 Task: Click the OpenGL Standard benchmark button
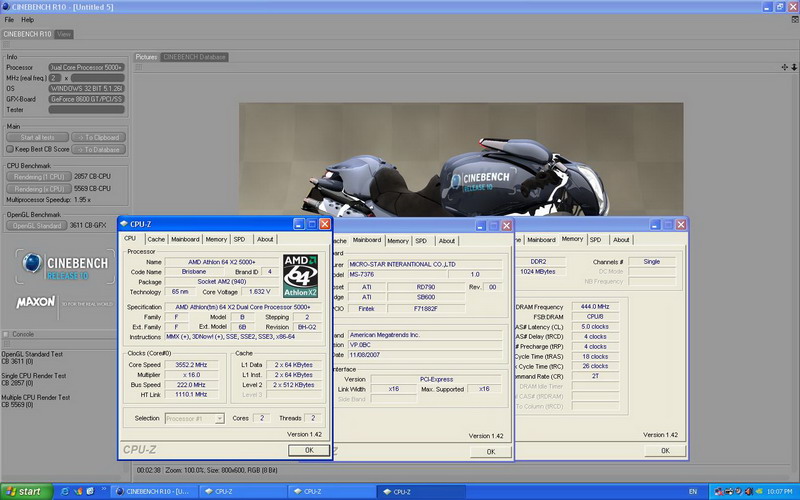[x=37, y=225]
